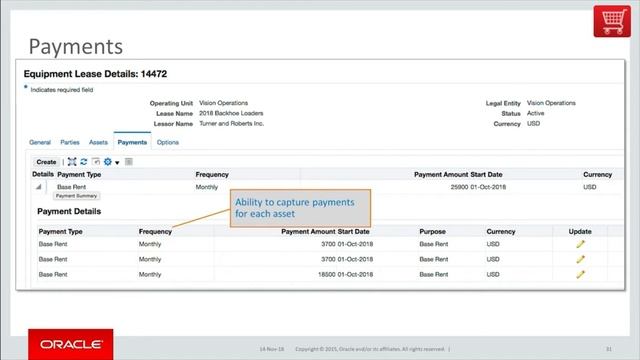The width and height of the screenshot is (640, 360).
Task: Click the red shopping cart icon
Action: point(612,21)
